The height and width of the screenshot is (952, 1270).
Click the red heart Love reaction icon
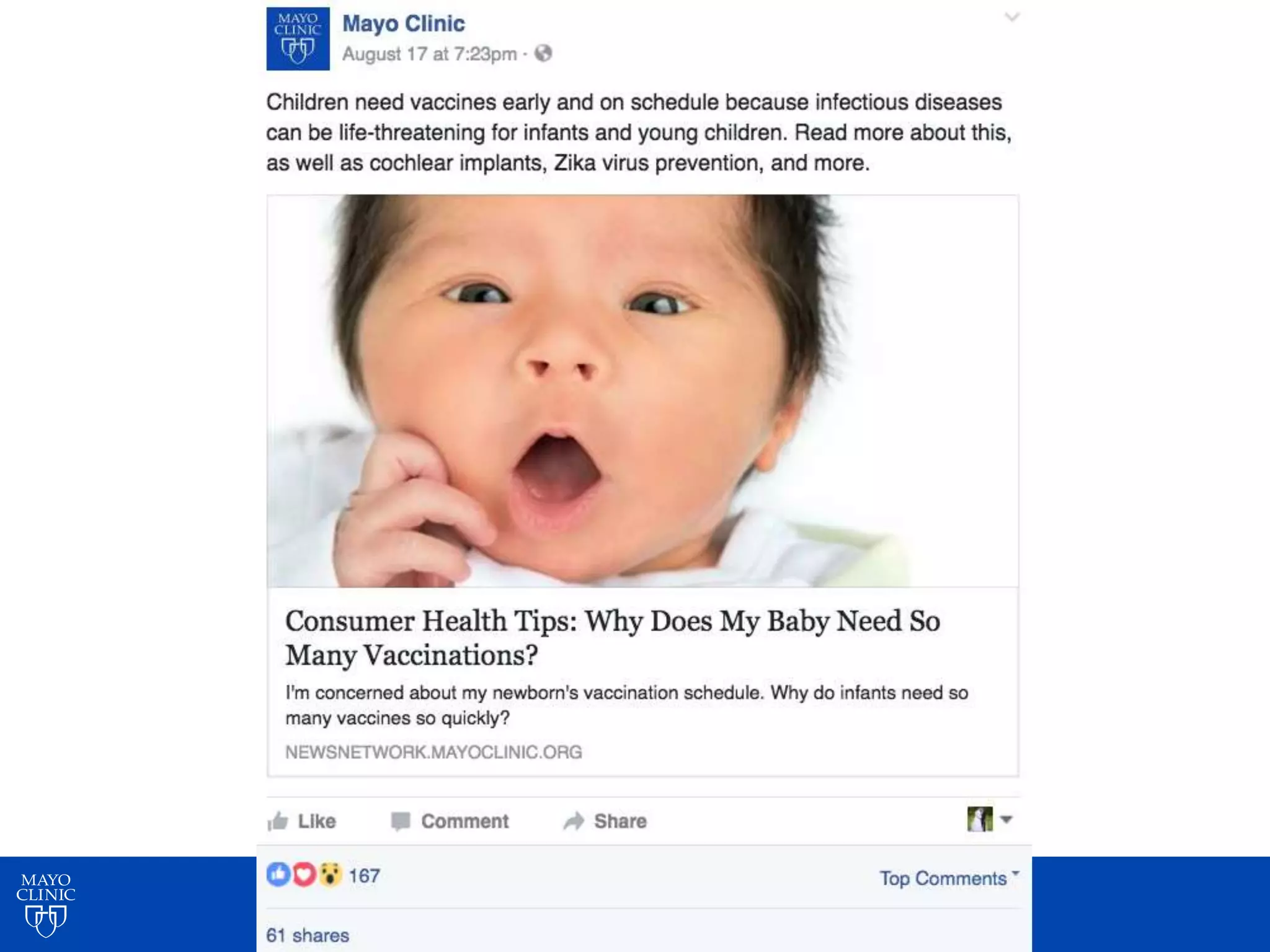[x=304, y=875]
